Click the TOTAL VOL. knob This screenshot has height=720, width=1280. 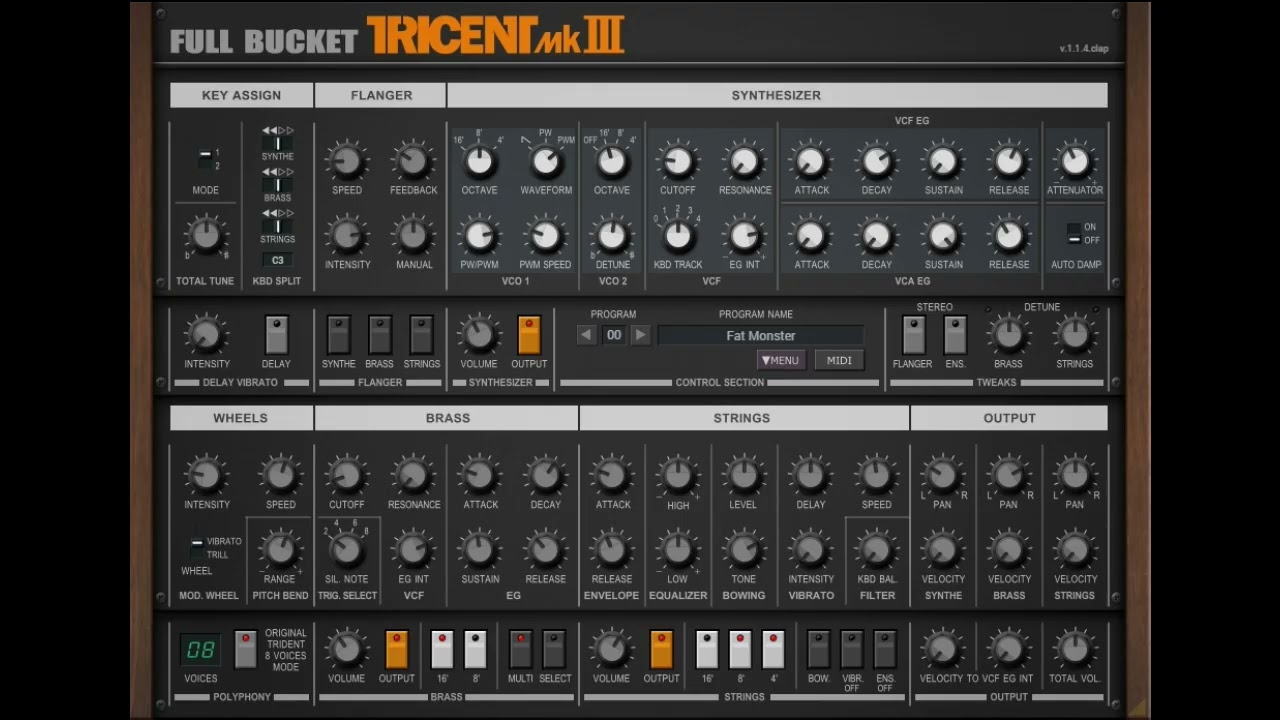pyautogui.click(x=1075, y=649)
